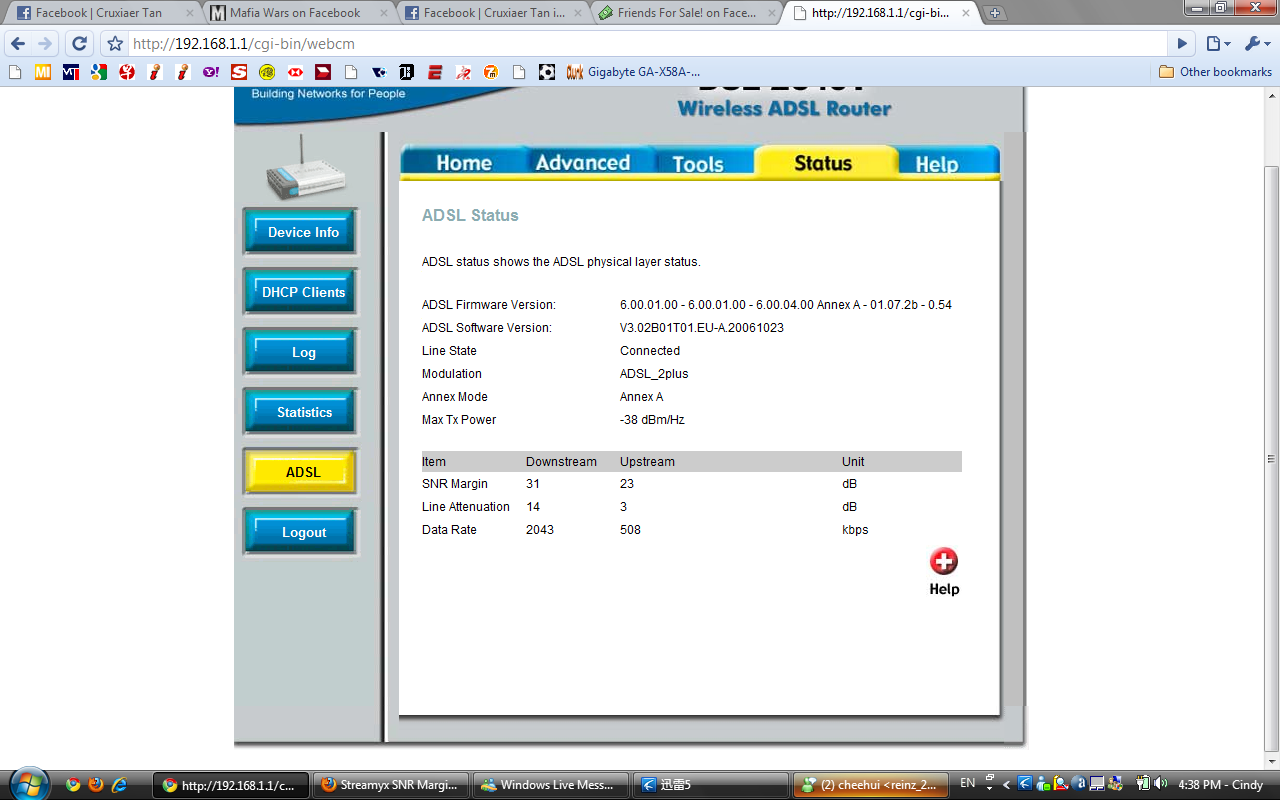Viewport: 1280px width, 800px height.
Task: Go to the router Home tab
Action: 464,164
